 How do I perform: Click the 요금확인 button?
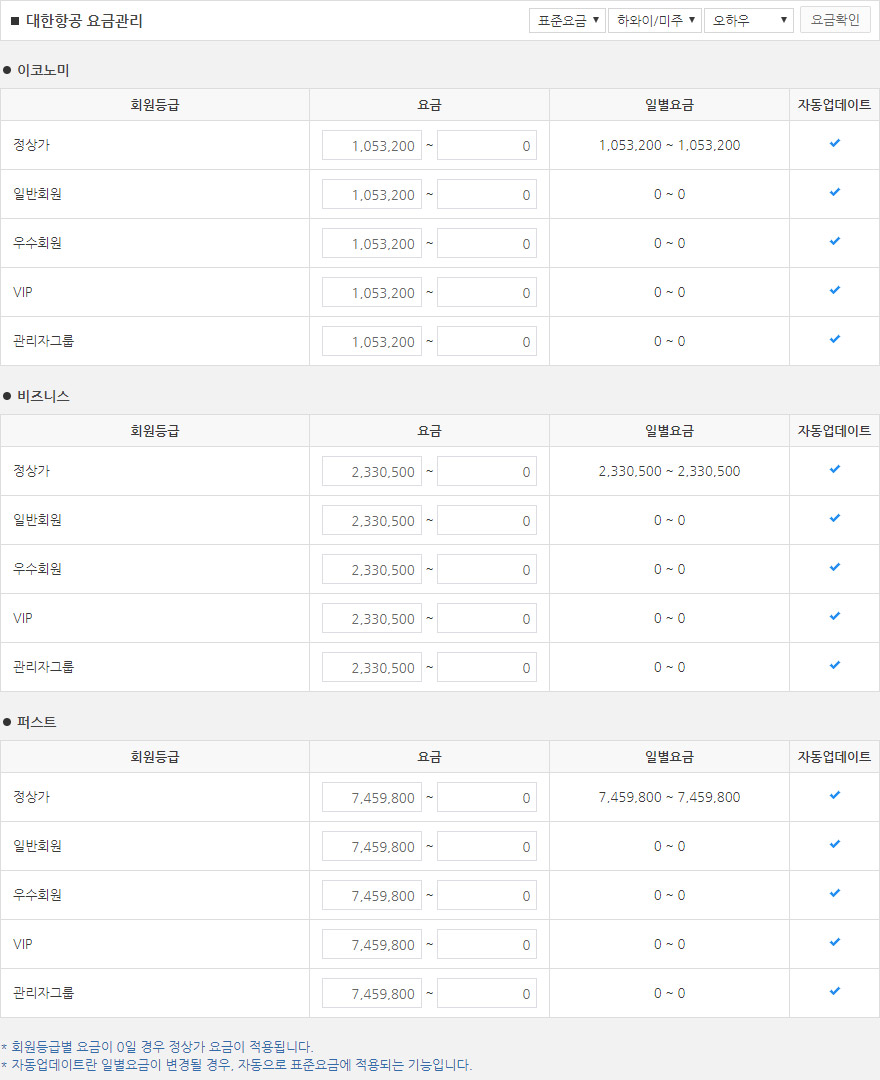click(835, 20)
